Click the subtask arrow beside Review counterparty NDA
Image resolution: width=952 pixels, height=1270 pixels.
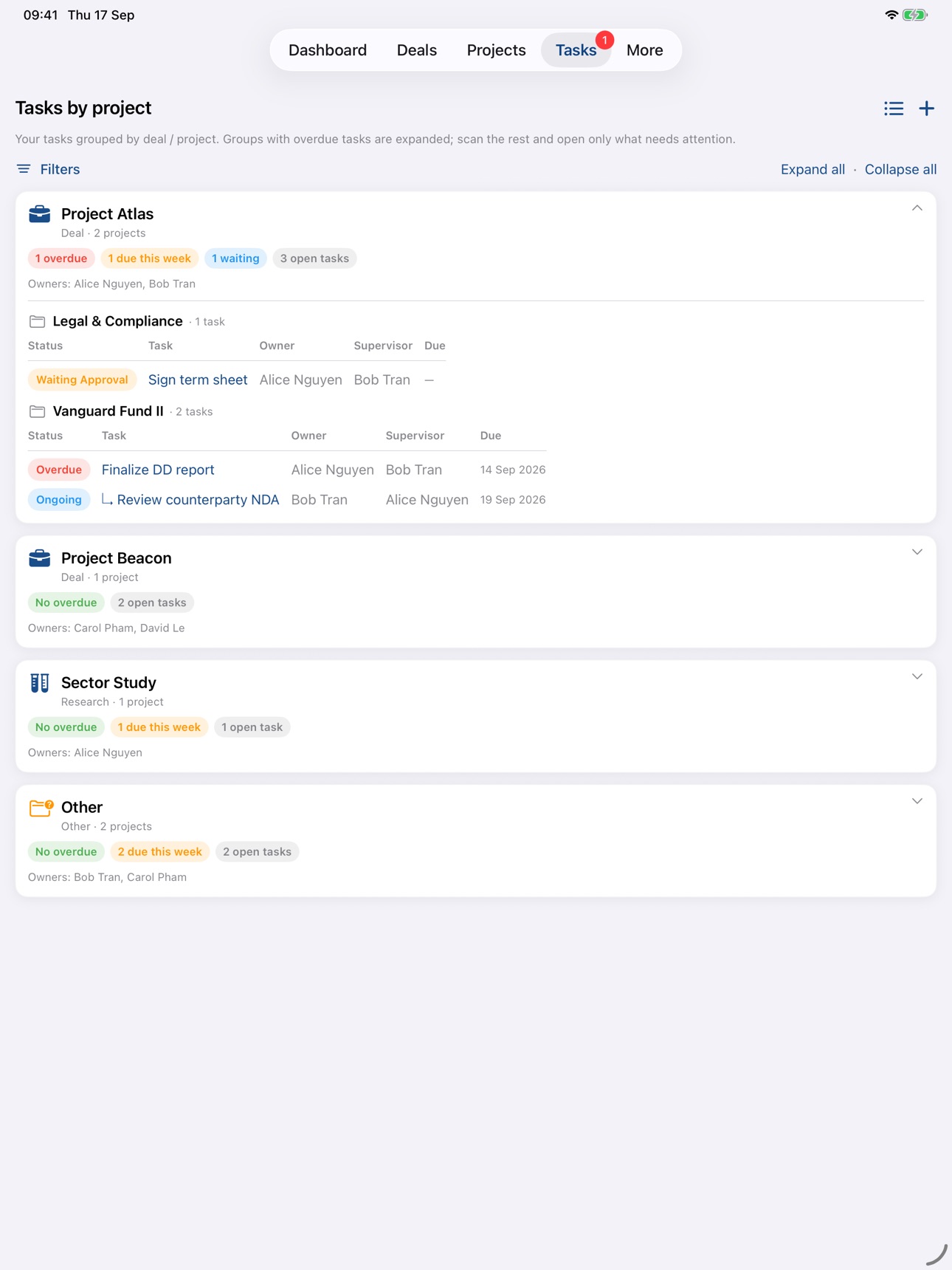coord(107,500)
